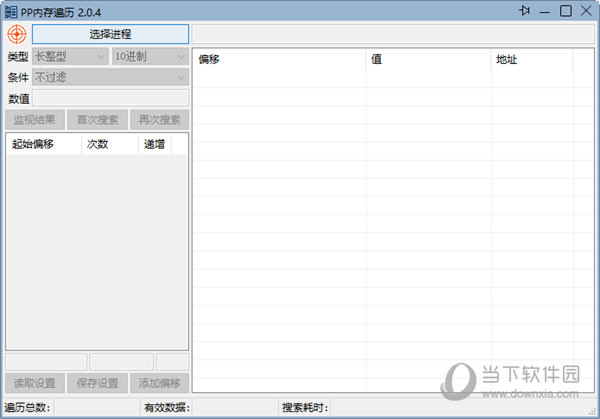The image size is (600, 419).
Task: Click the middle input box above 保存设置
Action: [x=122, y=362]
